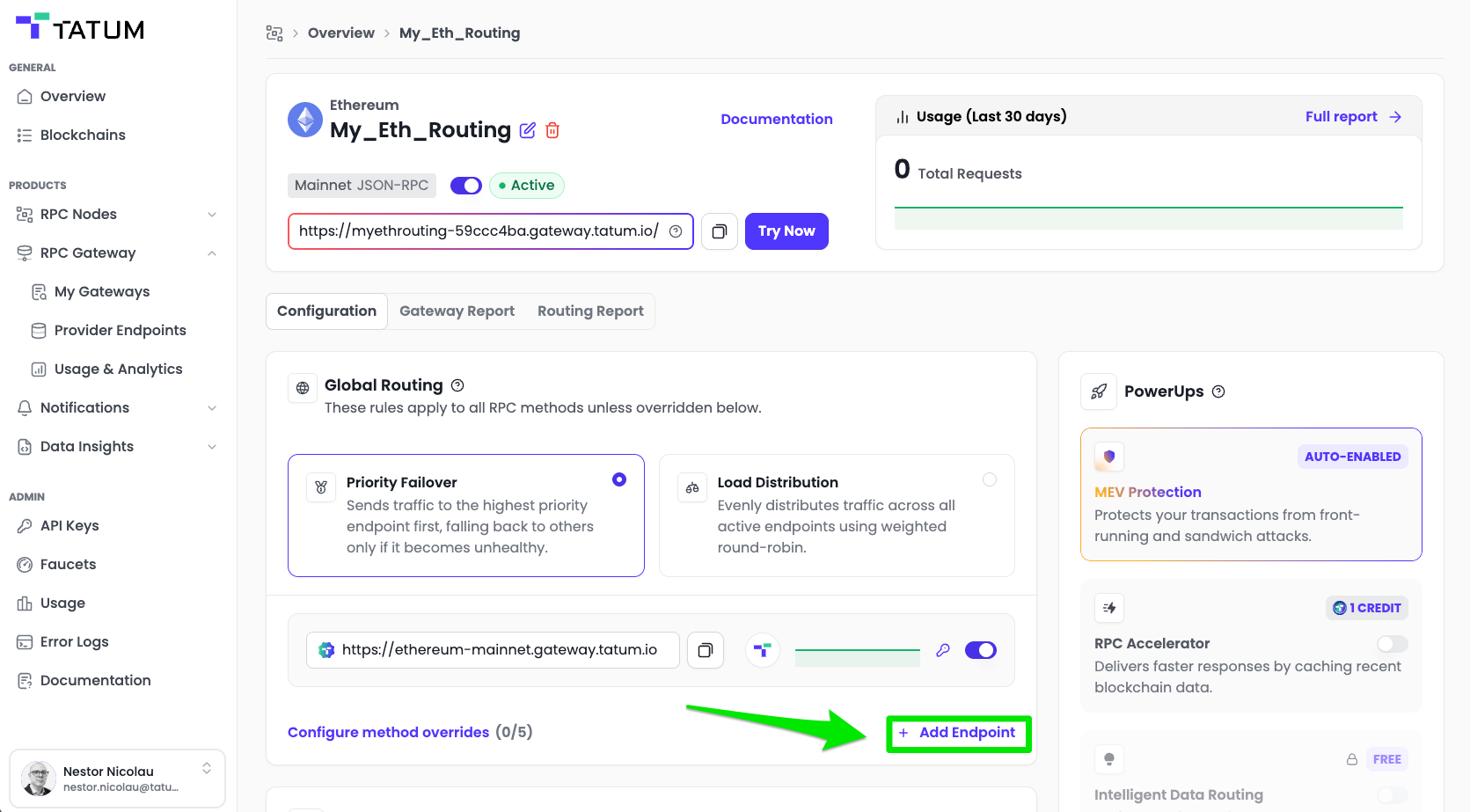Copy the ethereum-mainnet endpoint URL
Viewport: 1470px width, 812px height.
tap(706, 650)
